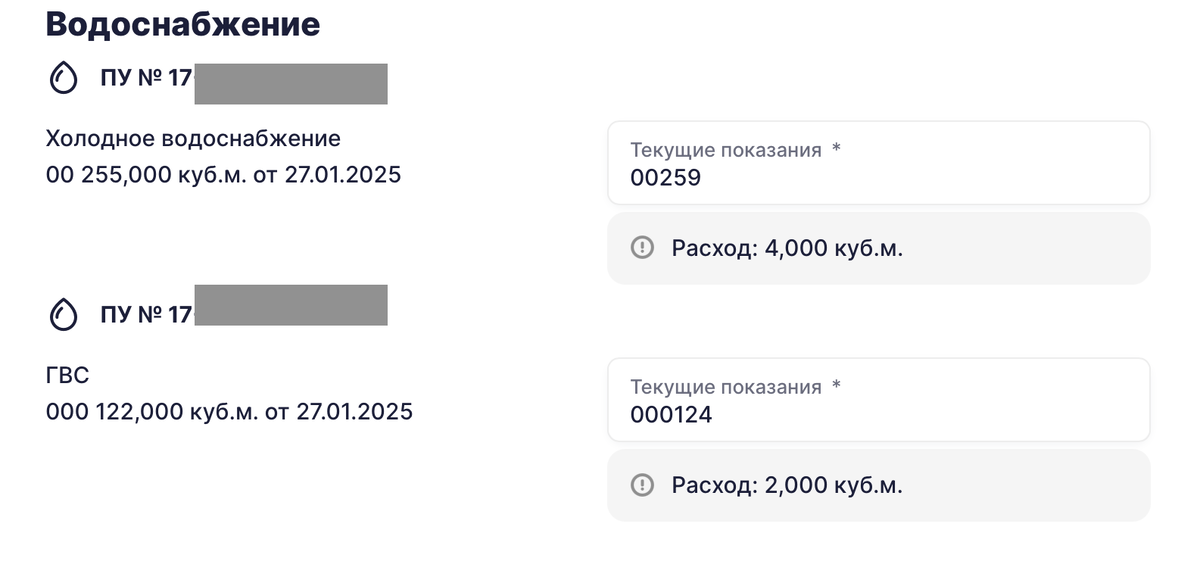Click previous reading 00 255,000 куб.м. от 27.01.2025
The width and height of the screenshot is (1200, 583).
click(223, 175)
